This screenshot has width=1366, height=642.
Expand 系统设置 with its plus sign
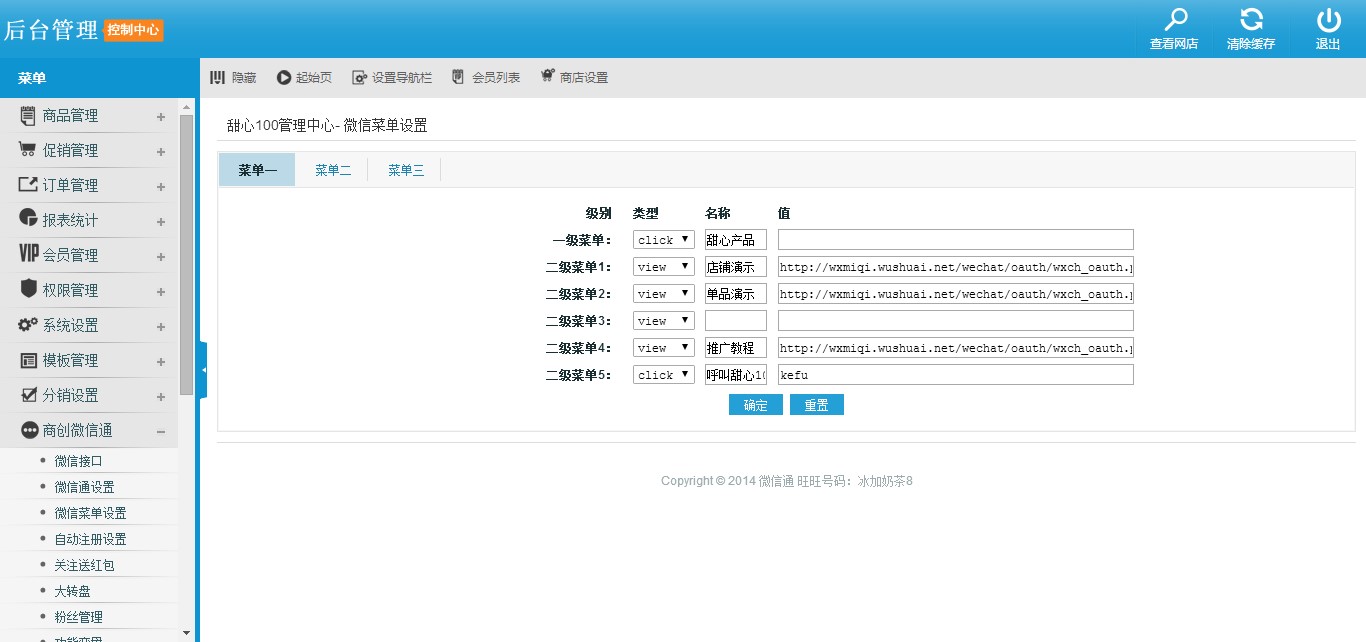tap(161, 327)
